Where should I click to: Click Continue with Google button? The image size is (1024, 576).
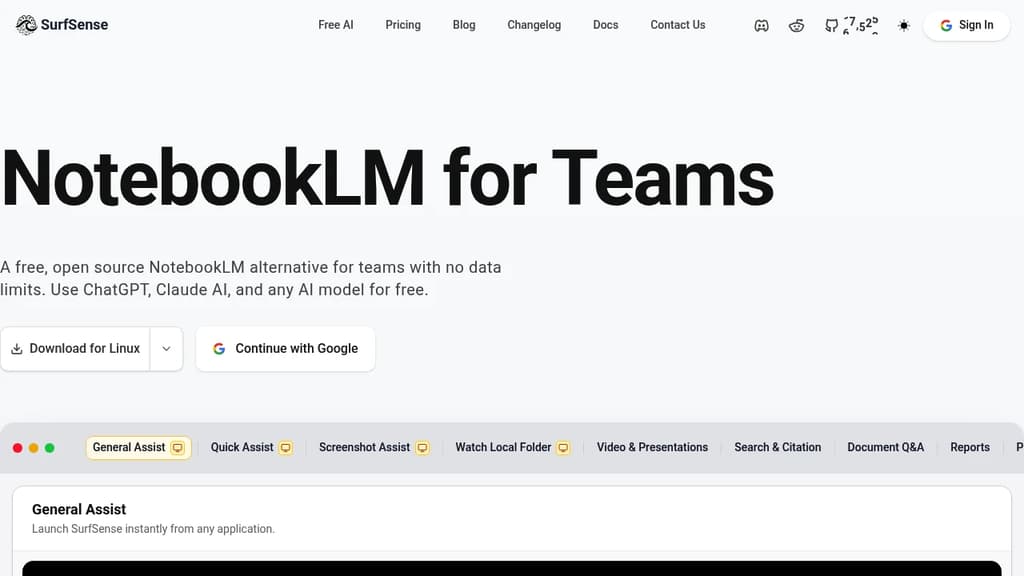pyautogui.click(x=285, y=349)
